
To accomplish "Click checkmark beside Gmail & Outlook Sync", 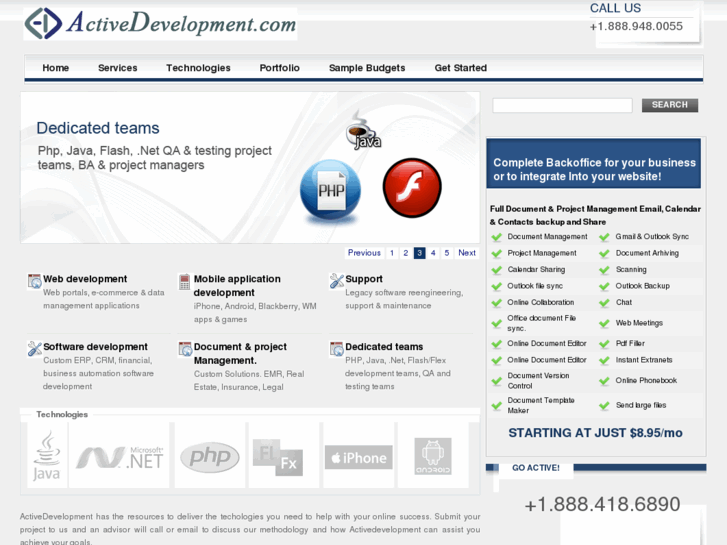I will 604,237.
